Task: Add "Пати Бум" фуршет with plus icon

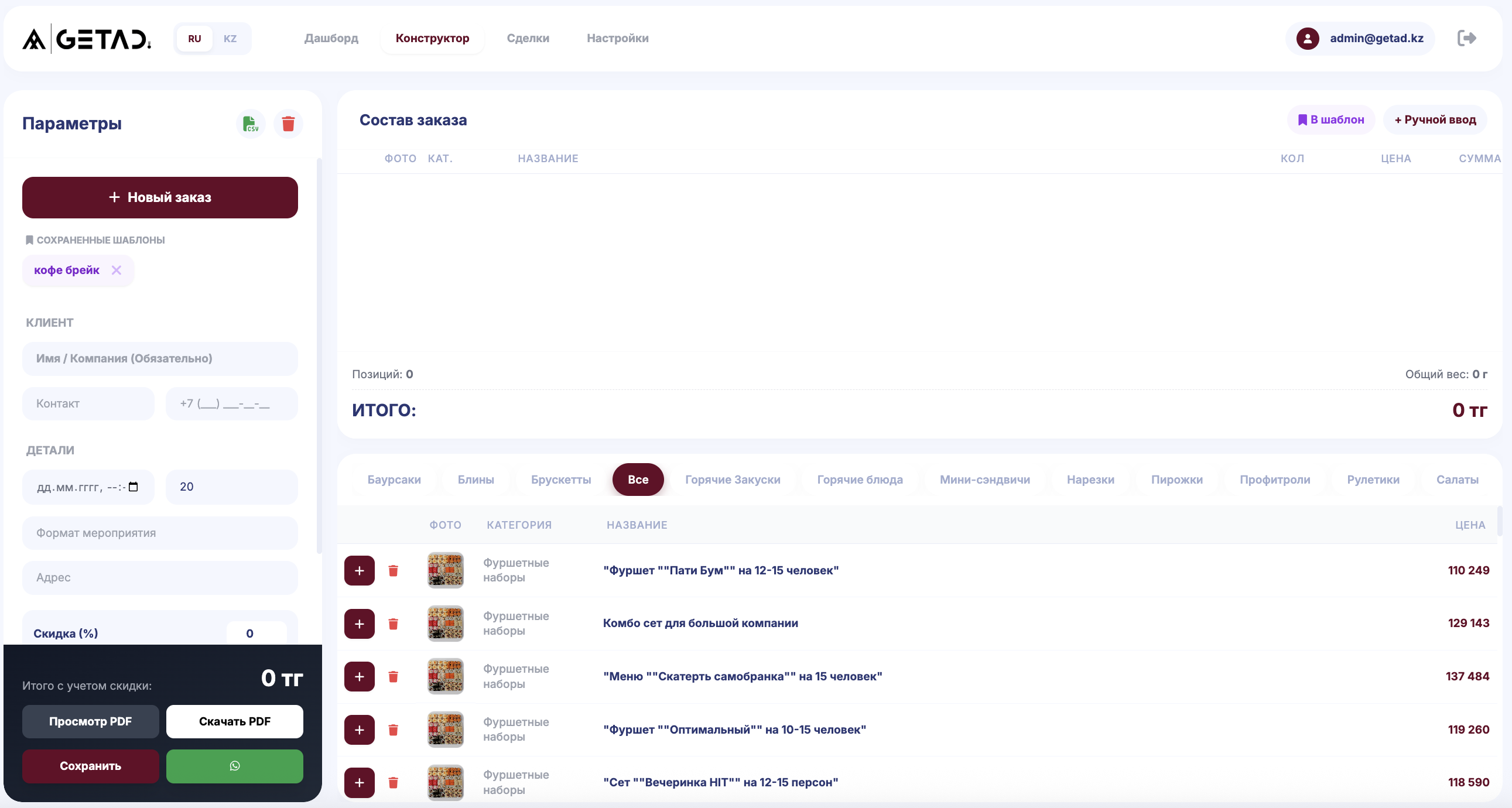Action: pyautogui.click(x=359, y=570)
